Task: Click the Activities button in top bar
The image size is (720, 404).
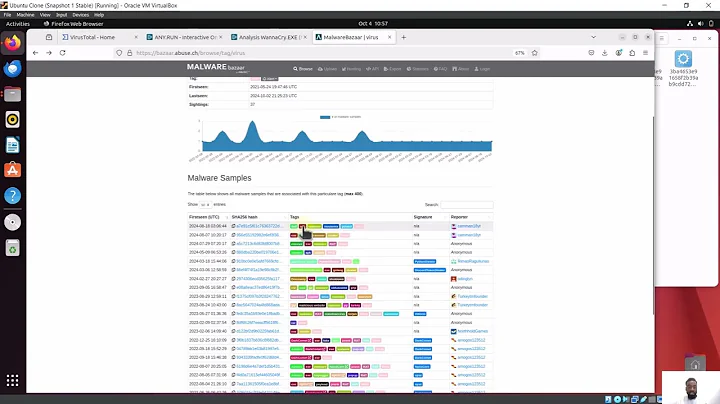Action: (x=17, y=23)
